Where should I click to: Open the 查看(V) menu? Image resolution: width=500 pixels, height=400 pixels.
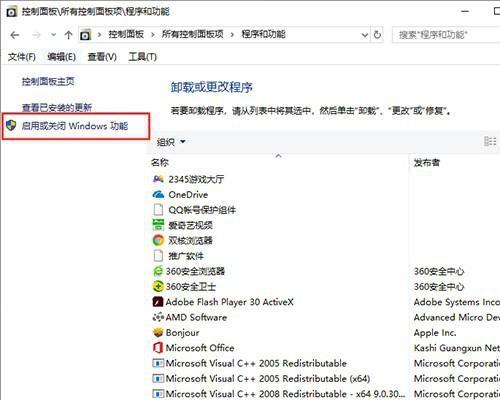pos(102,57)
